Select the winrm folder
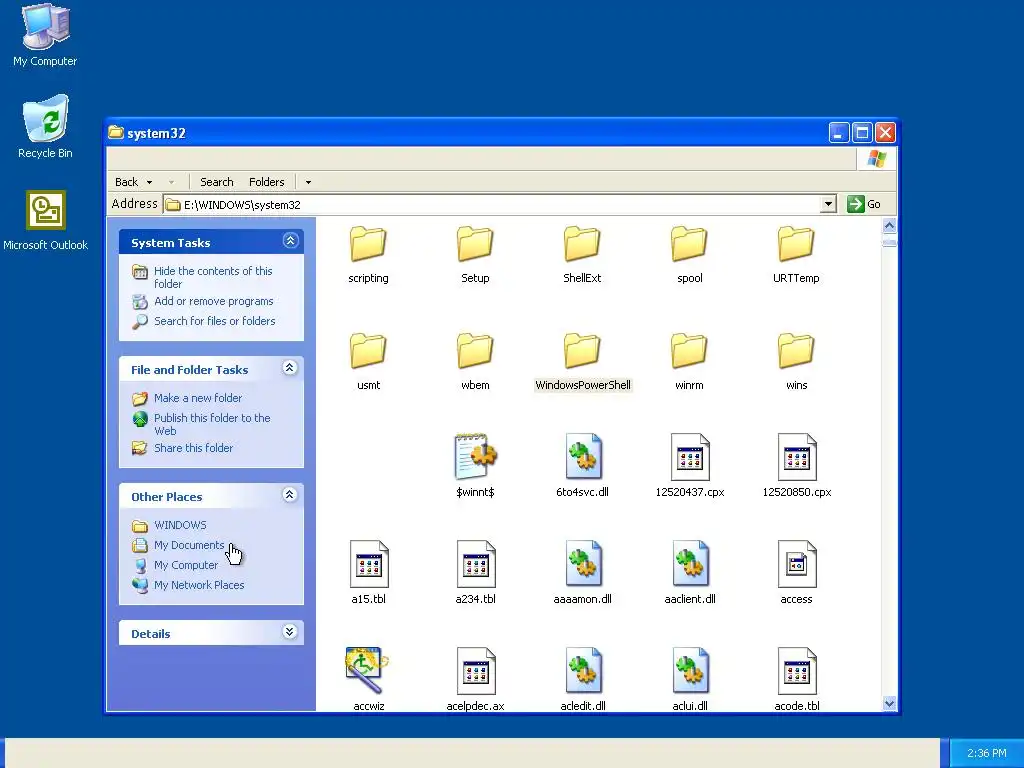This screenshot has width=1024, height=768. (689, 362)
